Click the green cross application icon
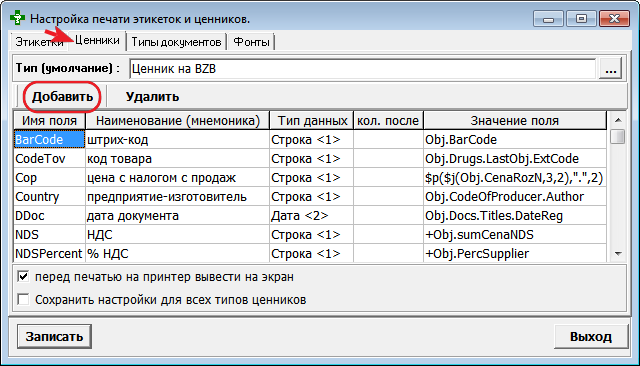Viewport: 640px width, 366px height. coord(18,18)
